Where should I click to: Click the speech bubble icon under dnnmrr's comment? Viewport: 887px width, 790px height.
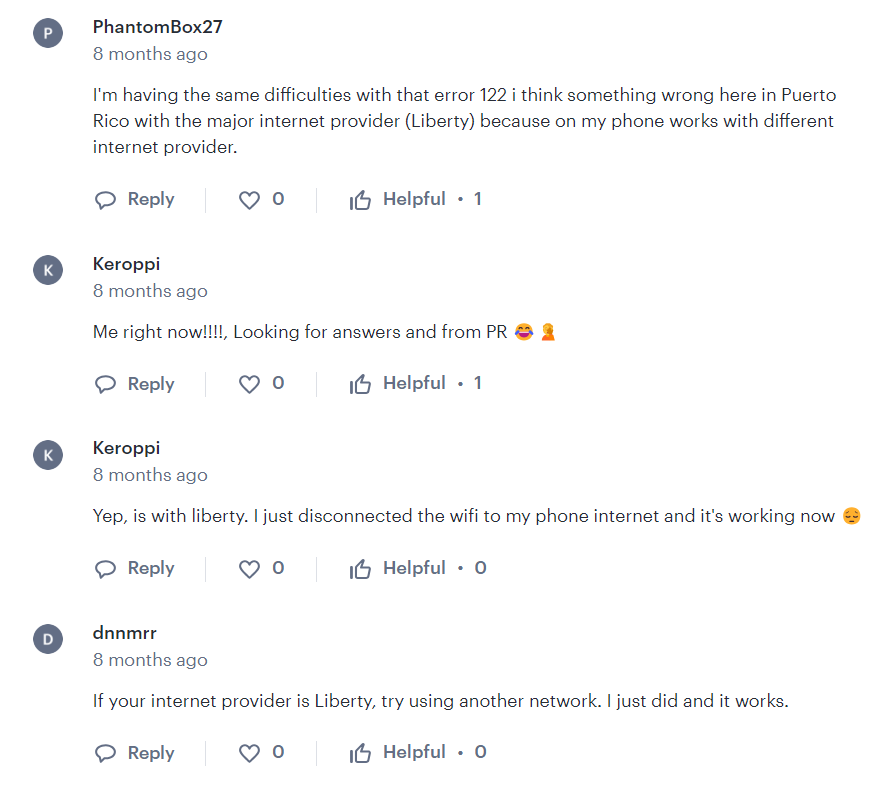105,753
